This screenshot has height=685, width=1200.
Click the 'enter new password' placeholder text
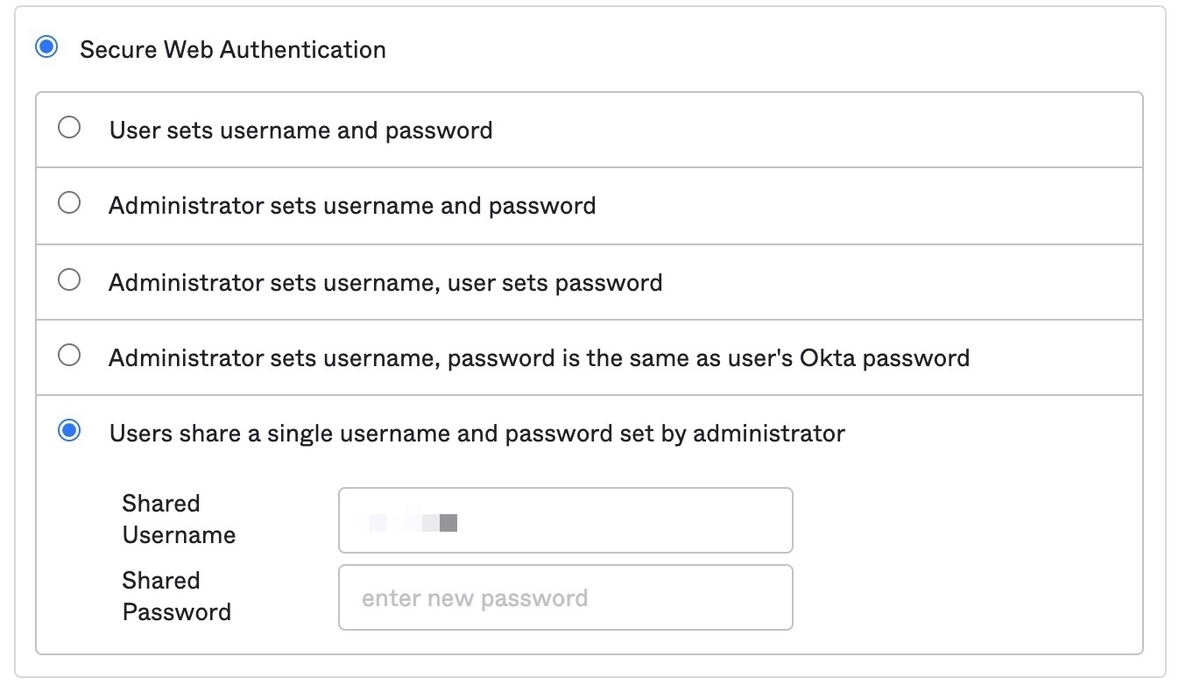tap(474, 599)
